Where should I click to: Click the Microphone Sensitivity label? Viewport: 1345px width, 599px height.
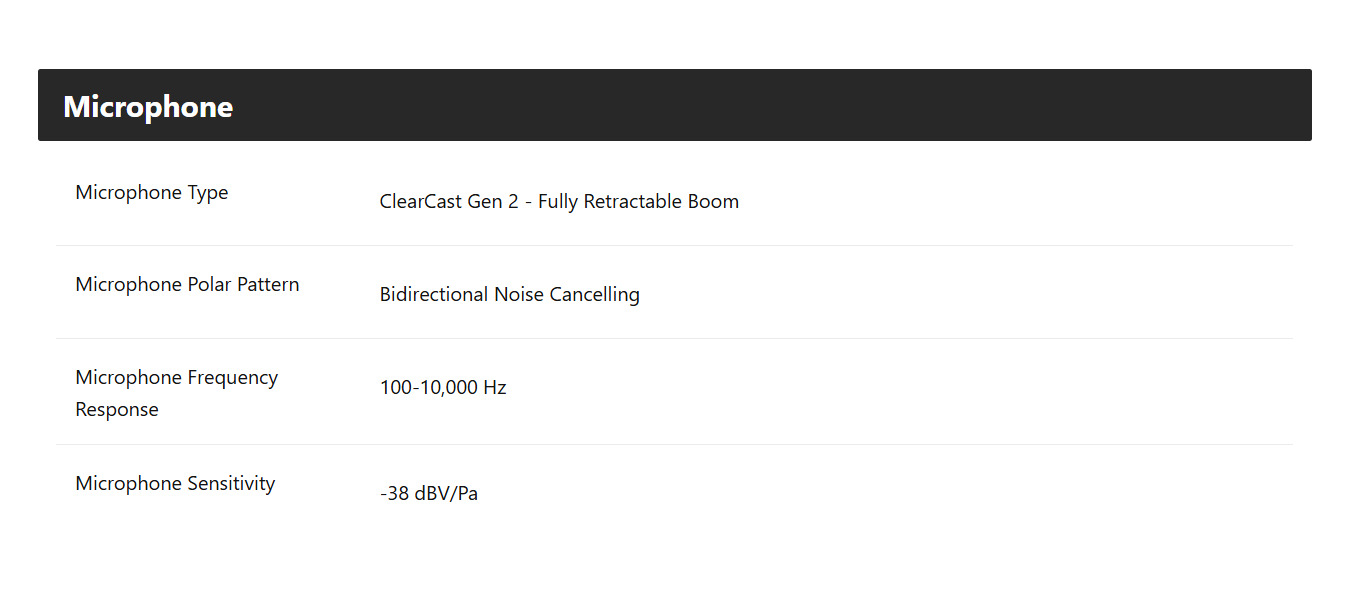pyautogui.click(x=175, y=484)
